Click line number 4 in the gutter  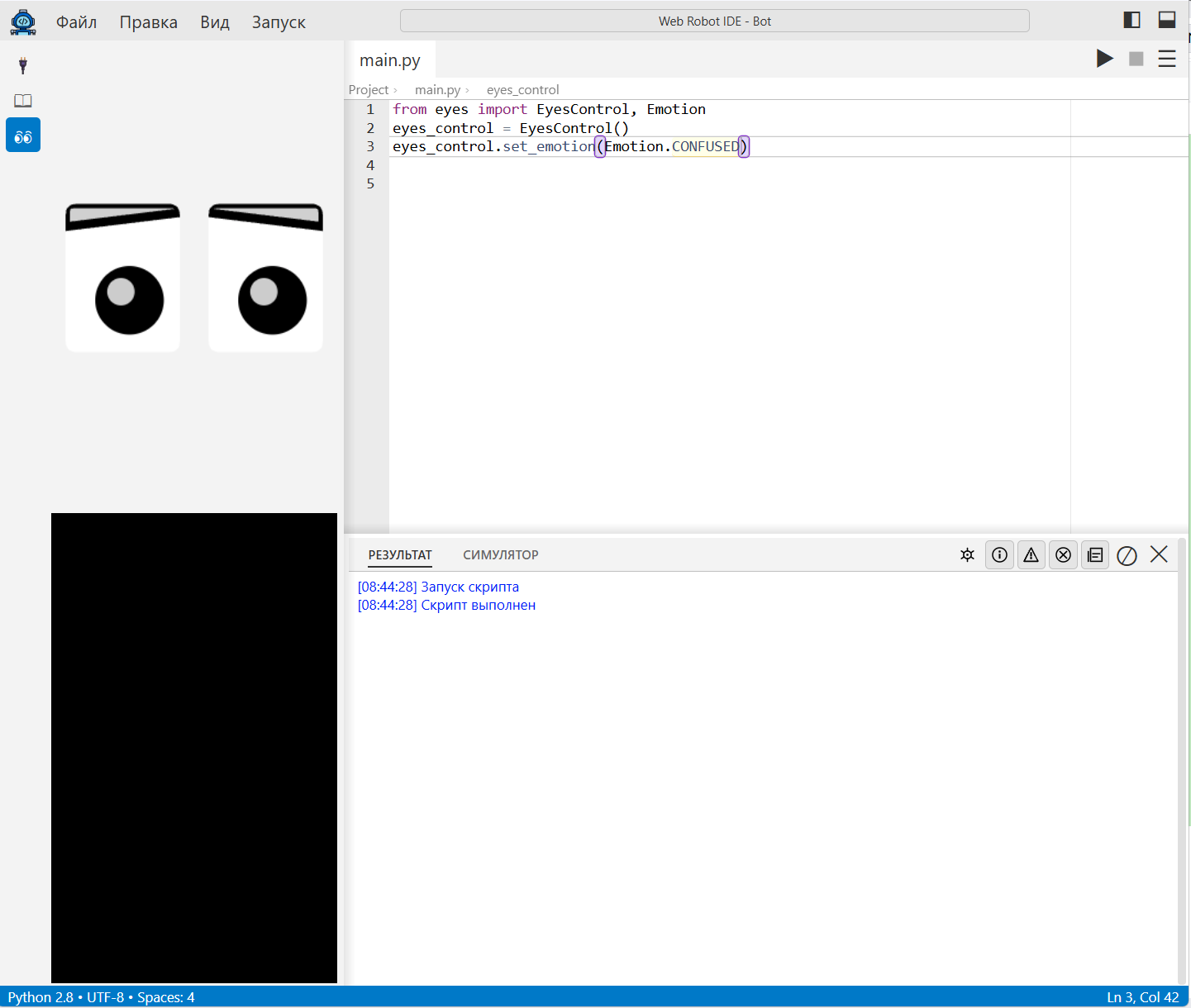point(370,165)
